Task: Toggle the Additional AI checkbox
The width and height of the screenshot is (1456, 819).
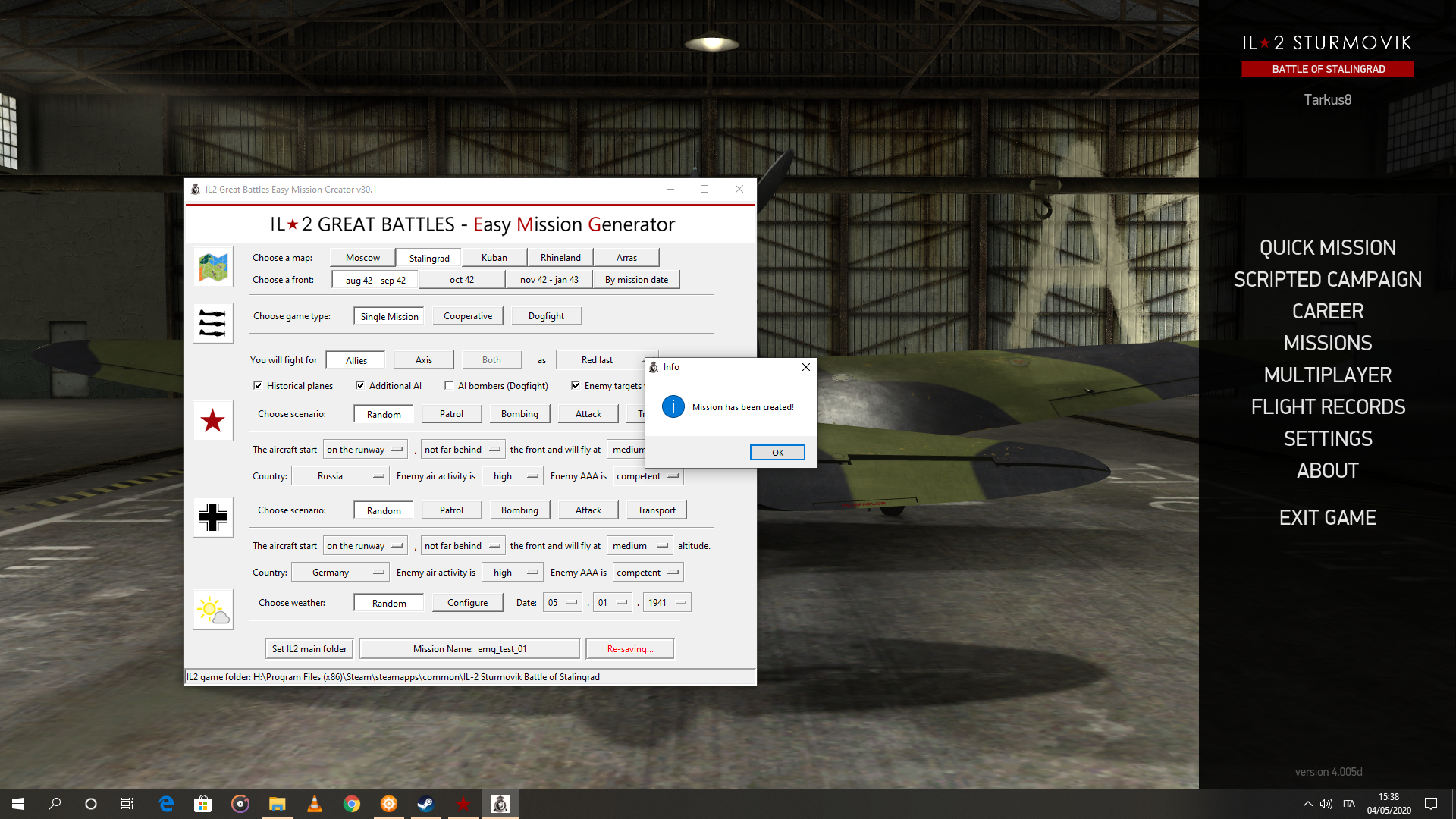Action: tap(360, 386)
